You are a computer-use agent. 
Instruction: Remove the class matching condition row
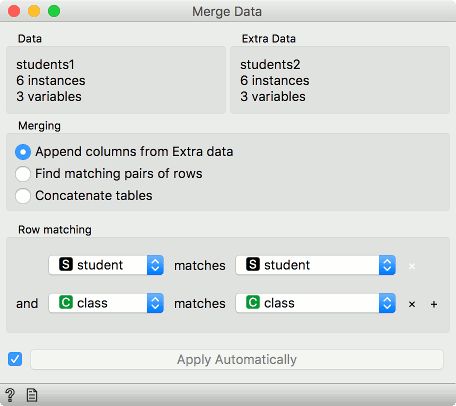point(412,304)
